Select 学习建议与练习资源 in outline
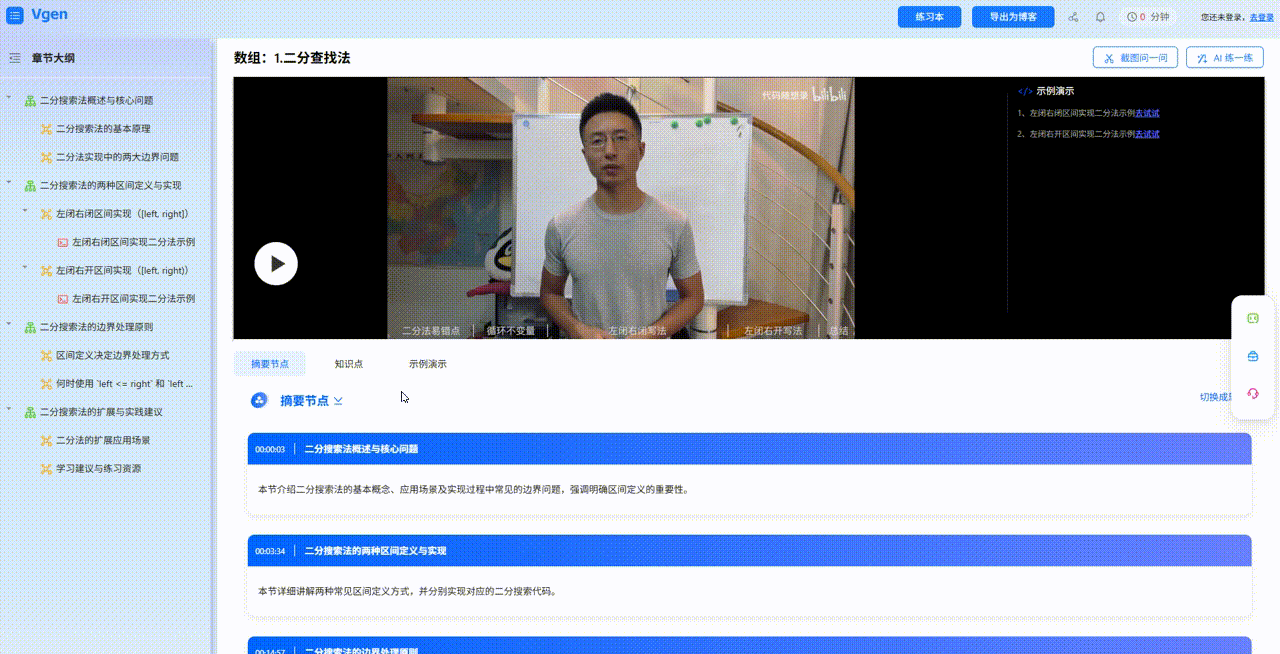 [98, 468]
